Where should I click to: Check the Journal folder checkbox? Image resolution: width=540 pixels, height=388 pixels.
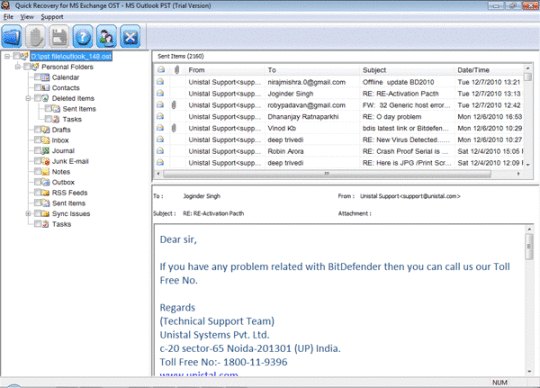[x=38, y=150]
